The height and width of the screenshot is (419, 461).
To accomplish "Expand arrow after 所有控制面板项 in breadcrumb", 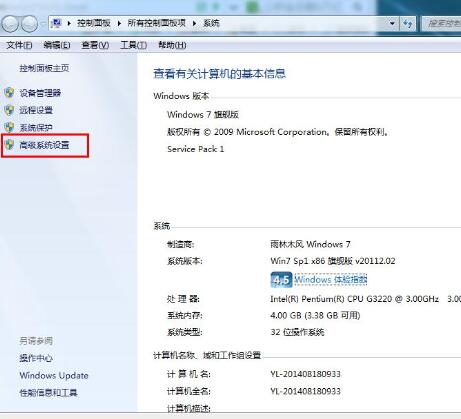I will coord(195,23).
